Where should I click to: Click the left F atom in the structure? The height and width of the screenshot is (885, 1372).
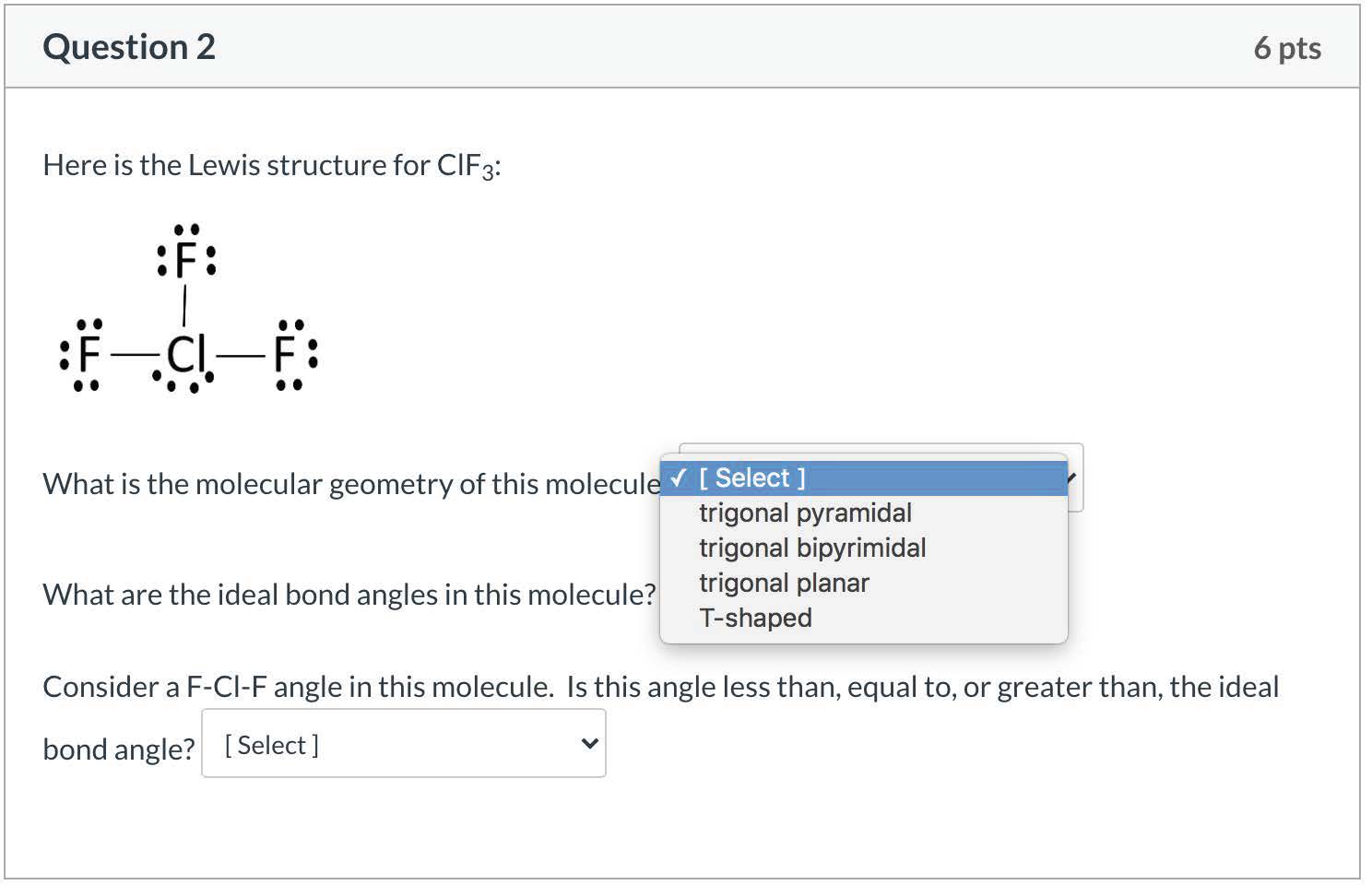pyautogui.click(x=89, y=354)
